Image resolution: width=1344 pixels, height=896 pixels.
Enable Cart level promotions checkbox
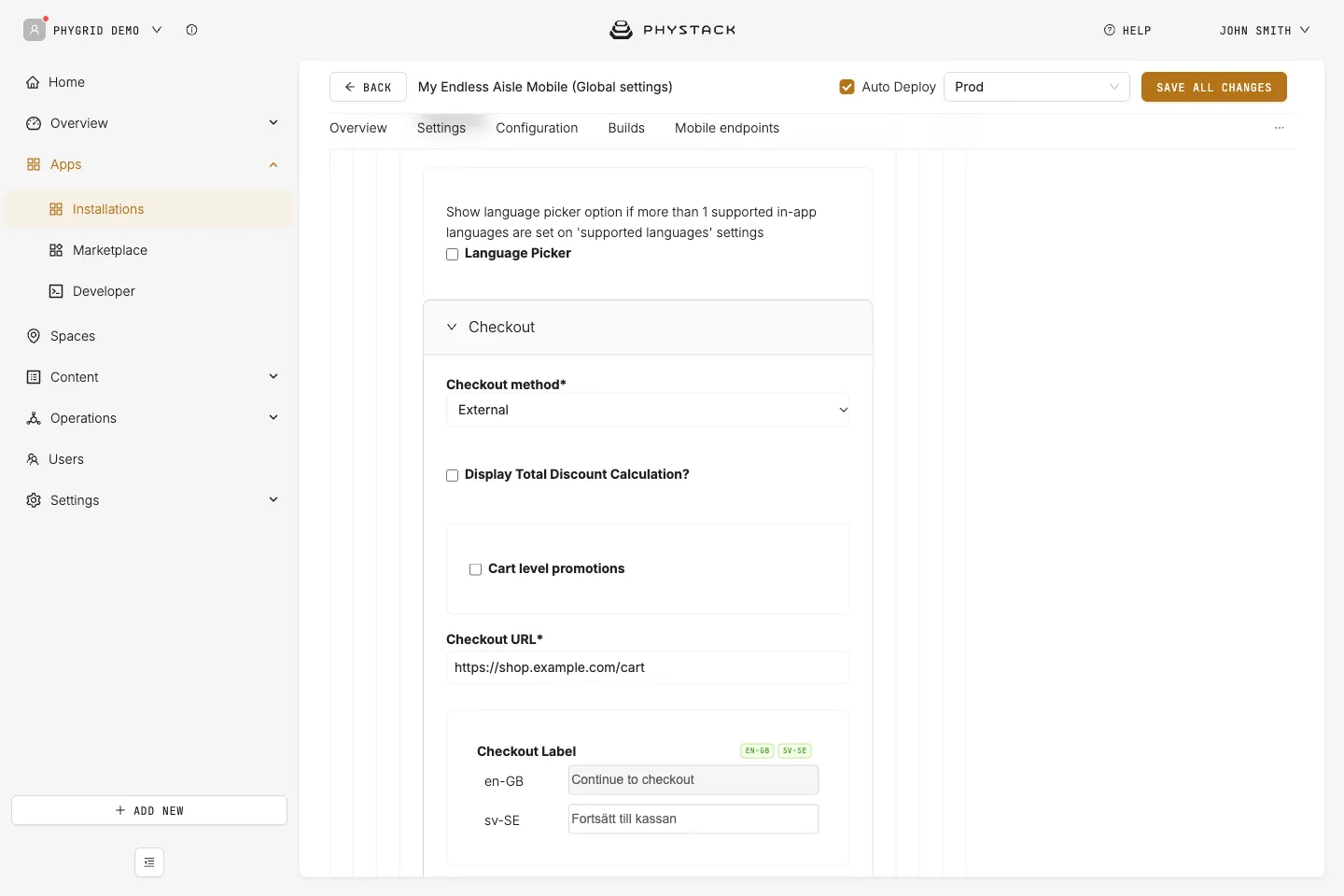476,569
